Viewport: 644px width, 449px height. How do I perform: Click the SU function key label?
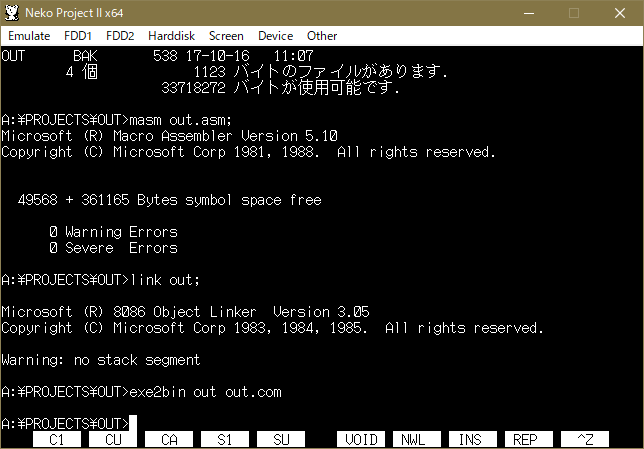click(281, 440)
